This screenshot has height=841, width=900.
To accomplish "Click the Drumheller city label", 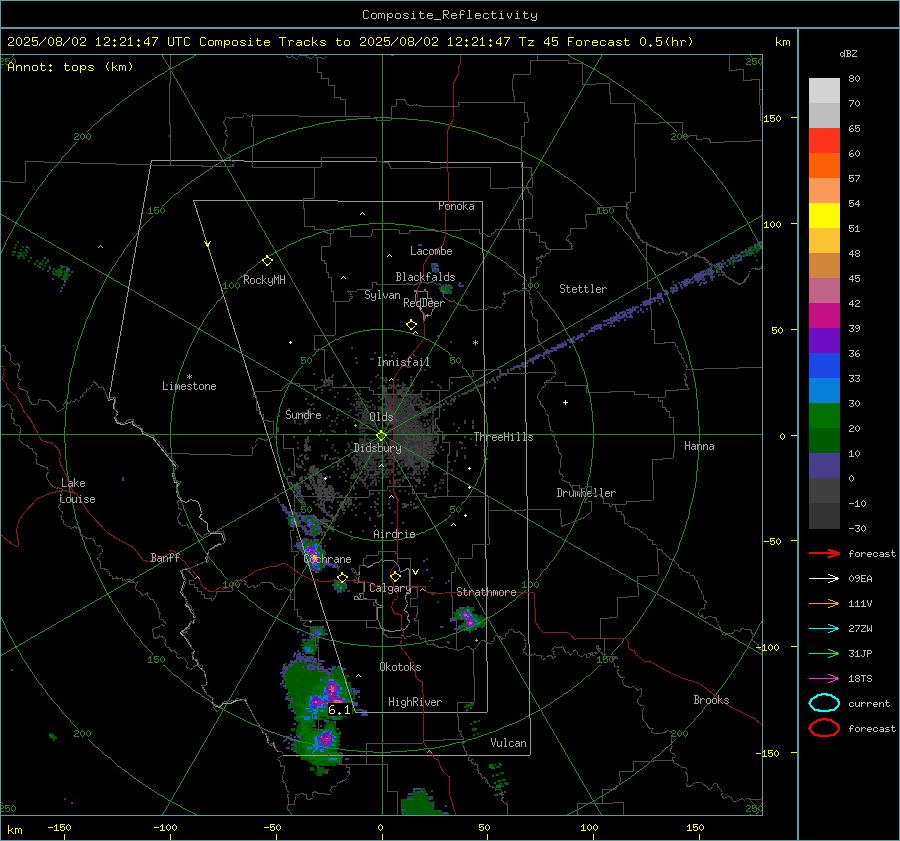I will pyautogui.click(x=586, y=493).
